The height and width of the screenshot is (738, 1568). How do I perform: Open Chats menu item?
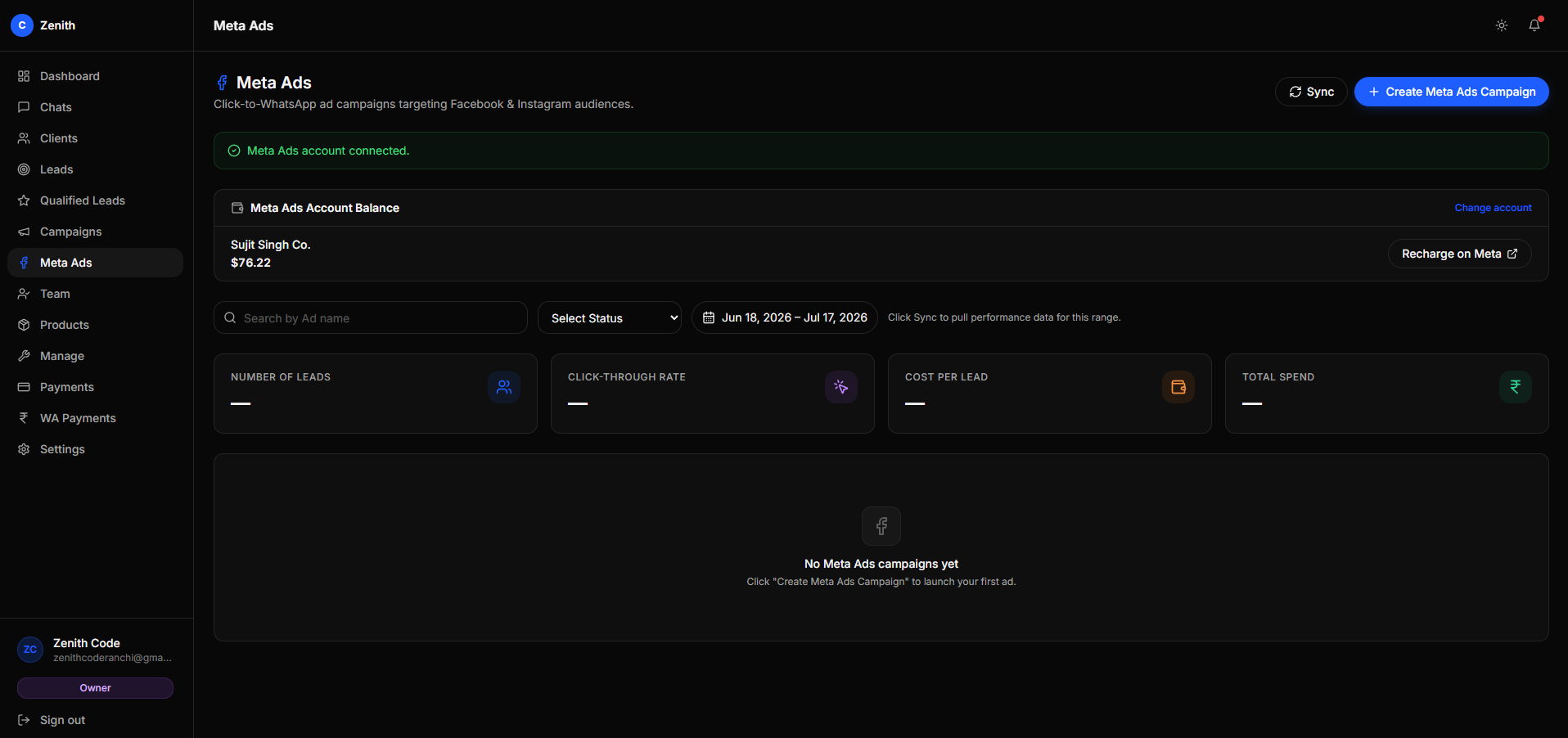point(95,107)
